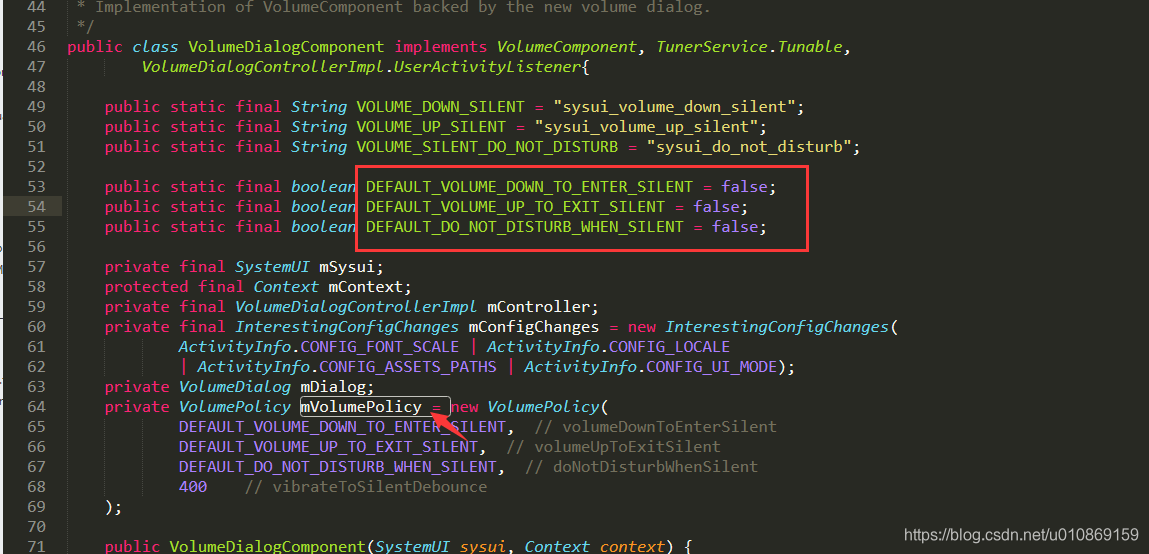Viewport: 1149px width, 554px height.
Task: Click VolumeDialogControllerImpl.UserActivityListener on line 47
Action: 360,67
